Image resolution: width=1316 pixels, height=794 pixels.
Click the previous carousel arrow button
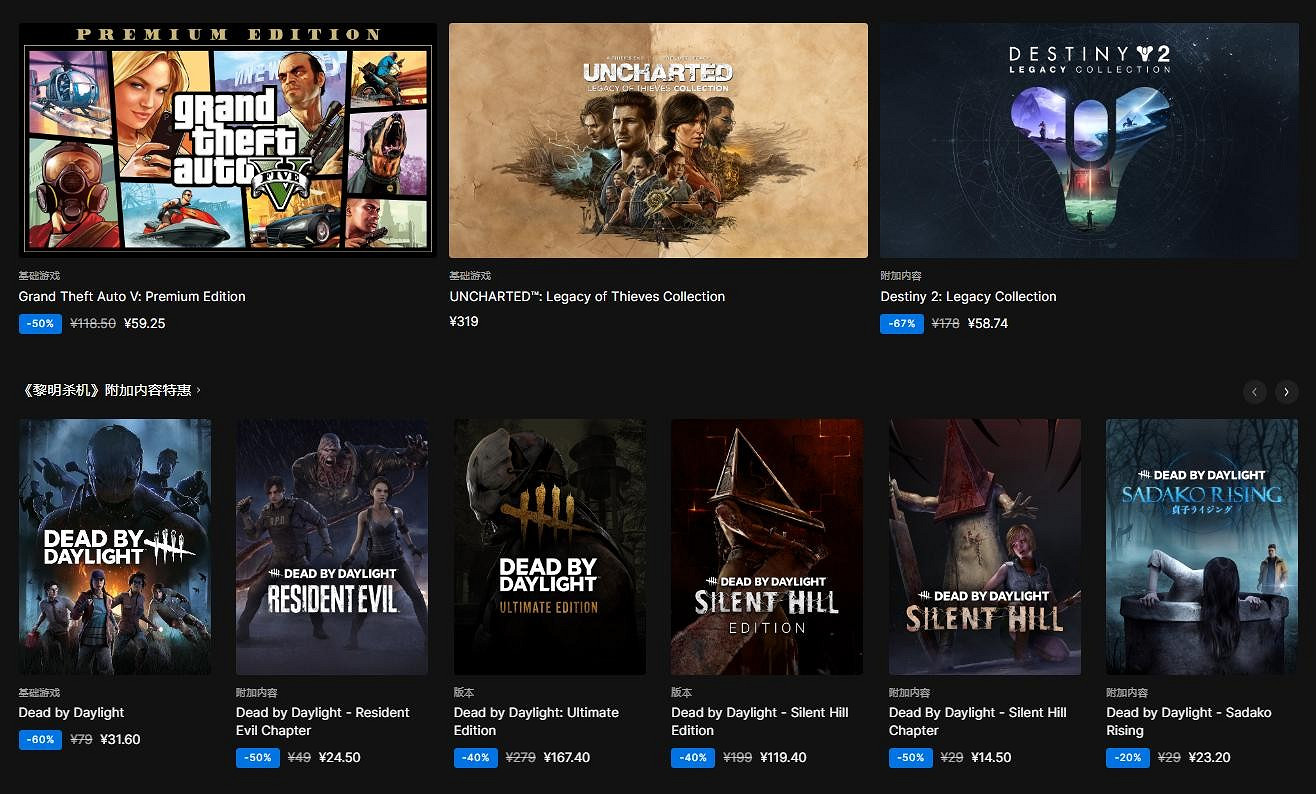click(x=1254, y=392)
